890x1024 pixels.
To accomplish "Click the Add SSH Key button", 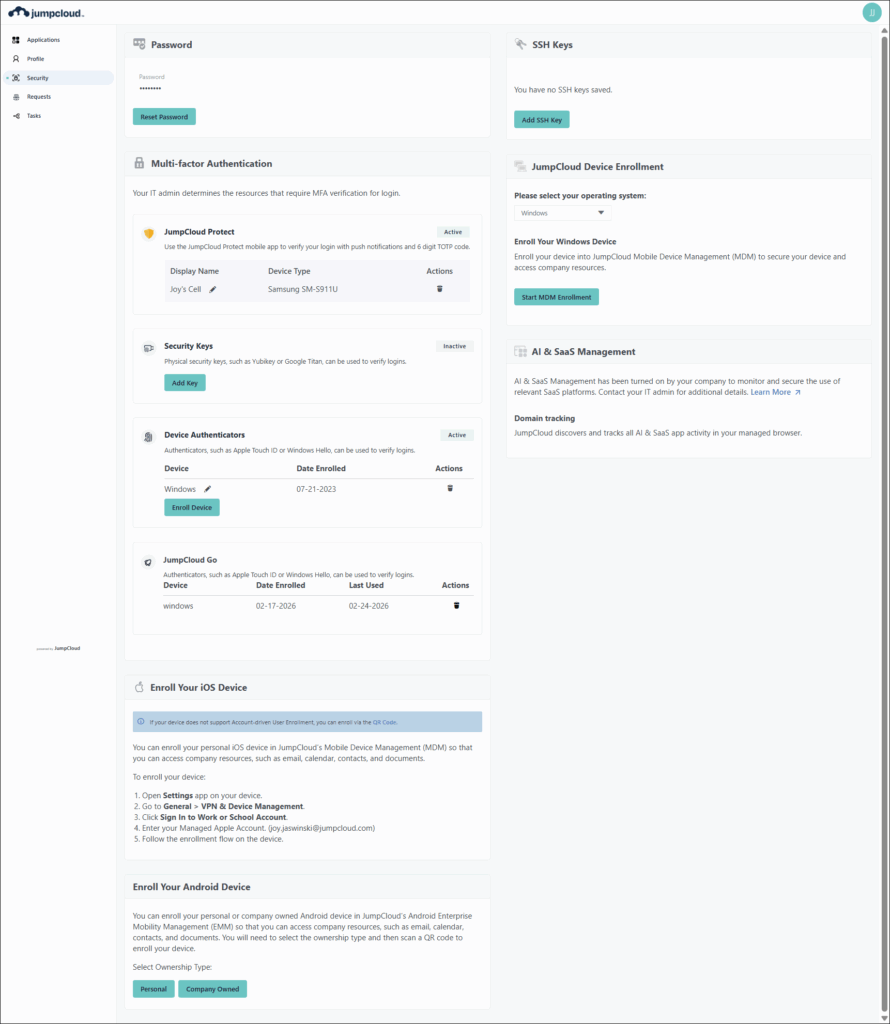I will [x=541, y=120].
